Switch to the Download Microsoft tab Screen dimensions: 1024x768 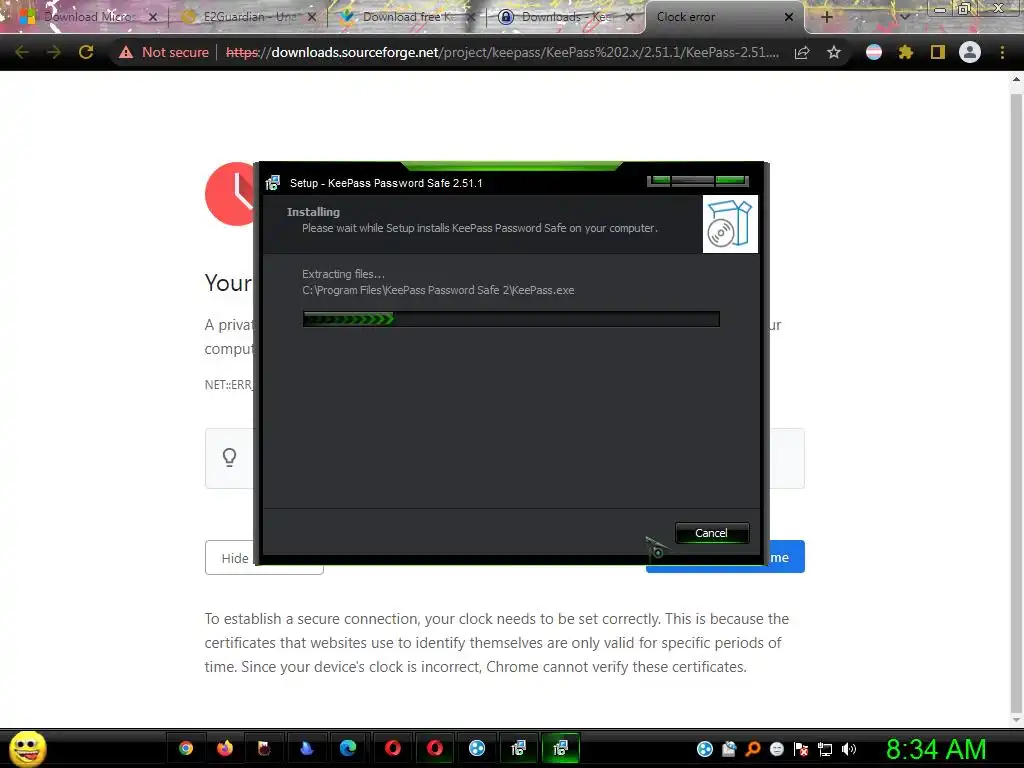point(89,17)
